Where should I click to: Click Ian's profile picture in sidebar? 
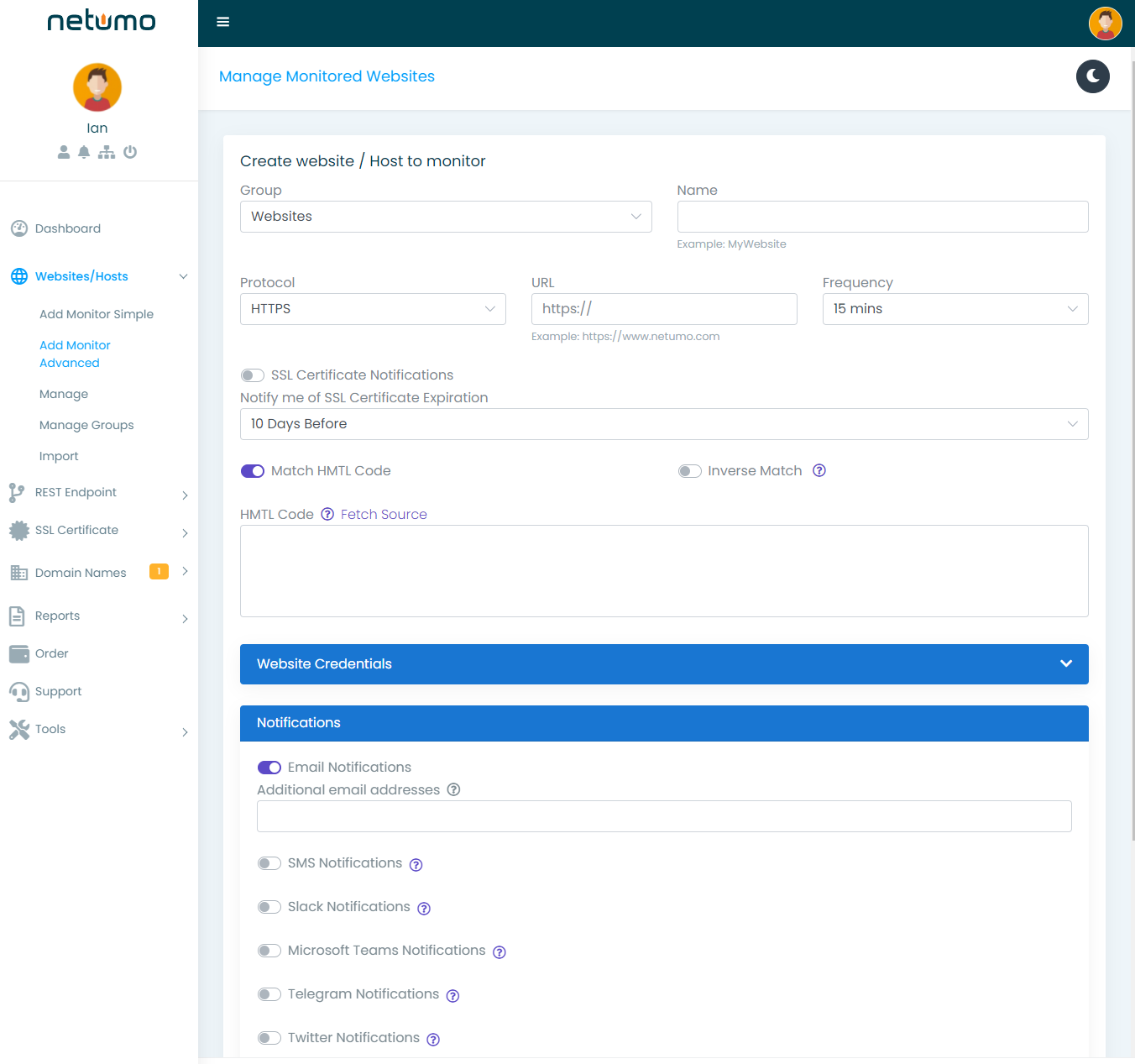pos(97,87)
